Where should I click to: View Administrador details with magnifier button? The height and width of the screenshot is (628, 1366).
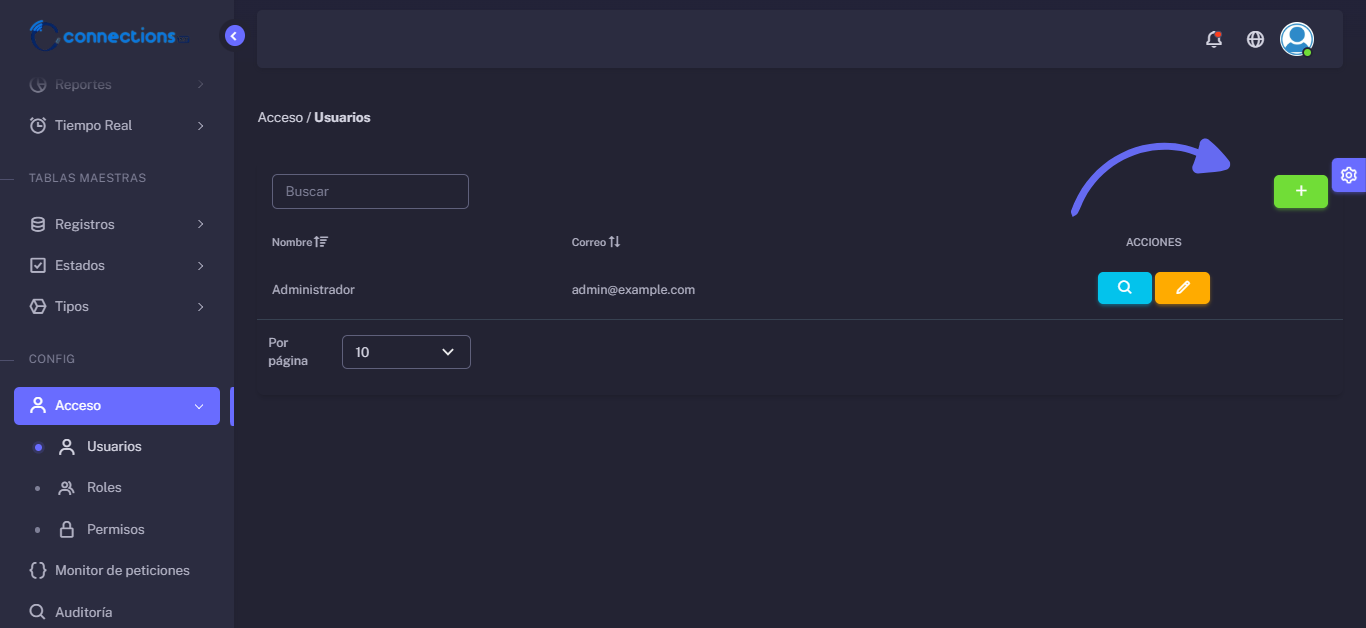coord(1125,288)
